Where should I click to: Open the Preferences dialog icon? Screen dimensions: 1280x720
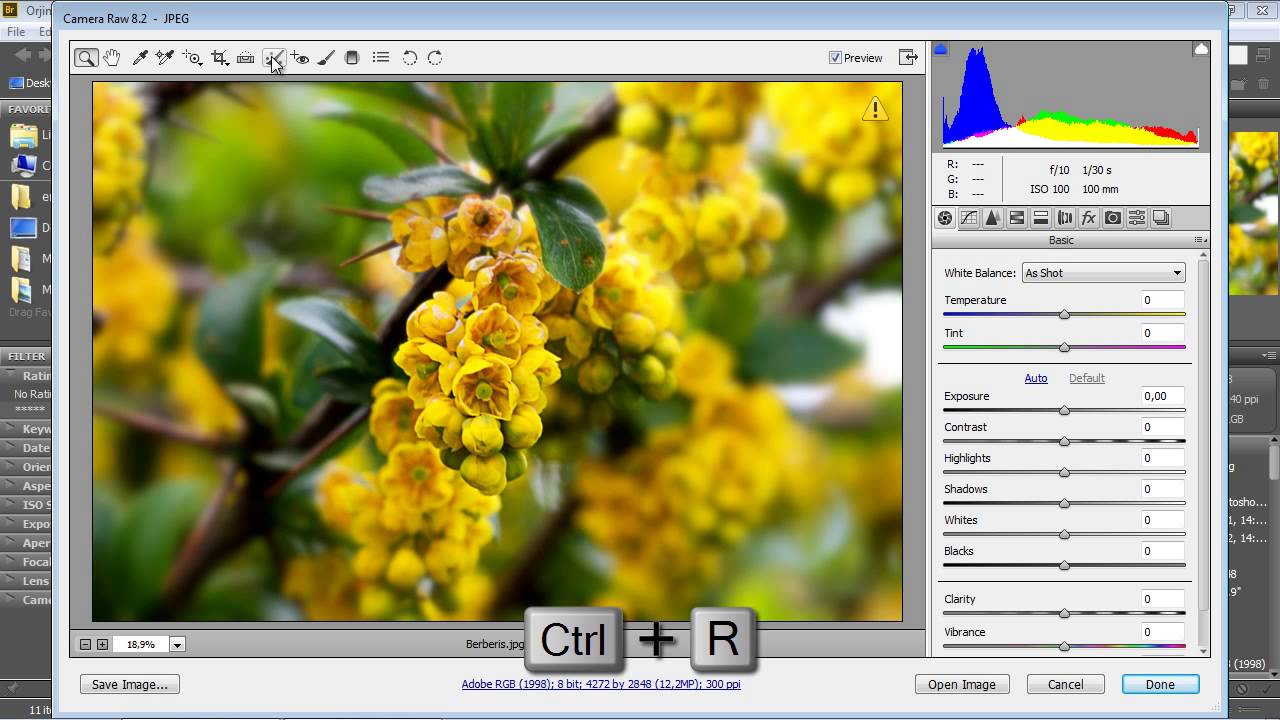coord(381,58)
